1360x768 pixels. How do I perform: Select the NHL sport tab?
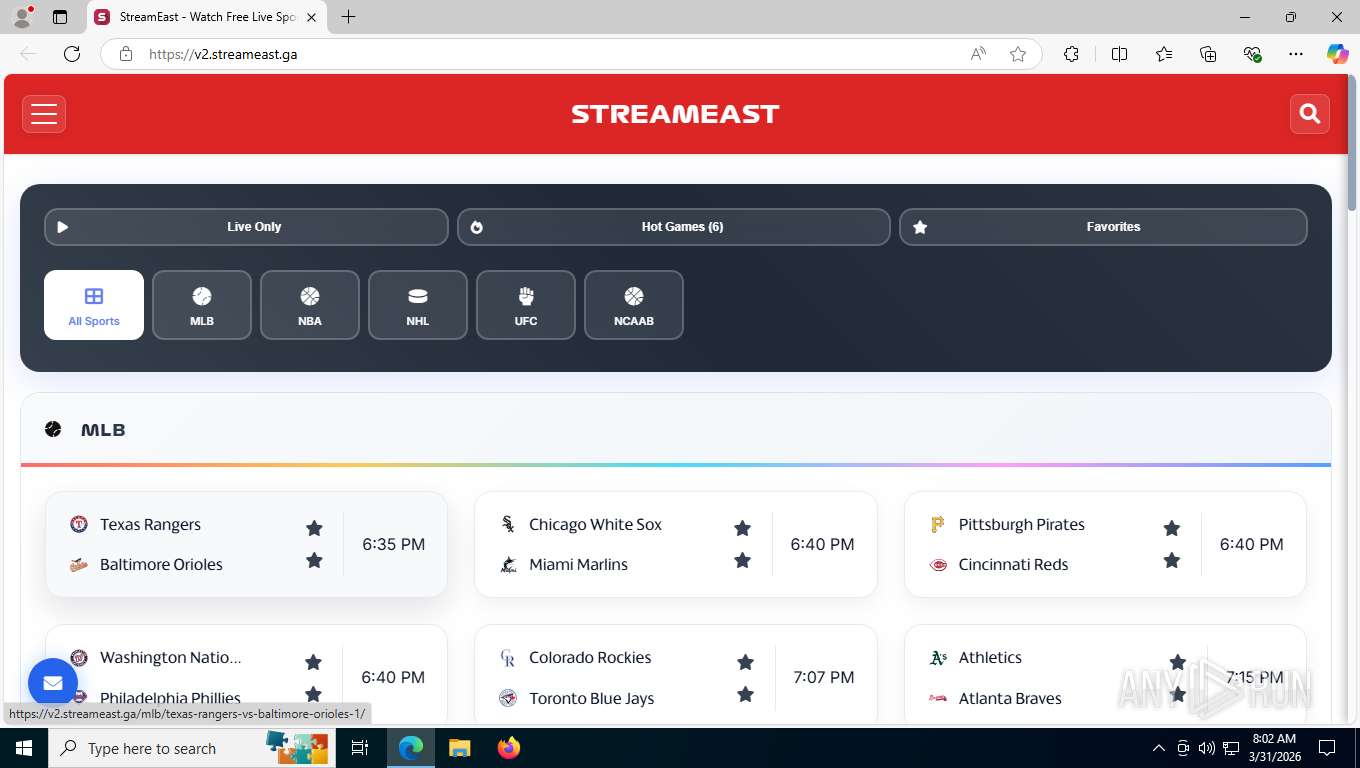418,305
